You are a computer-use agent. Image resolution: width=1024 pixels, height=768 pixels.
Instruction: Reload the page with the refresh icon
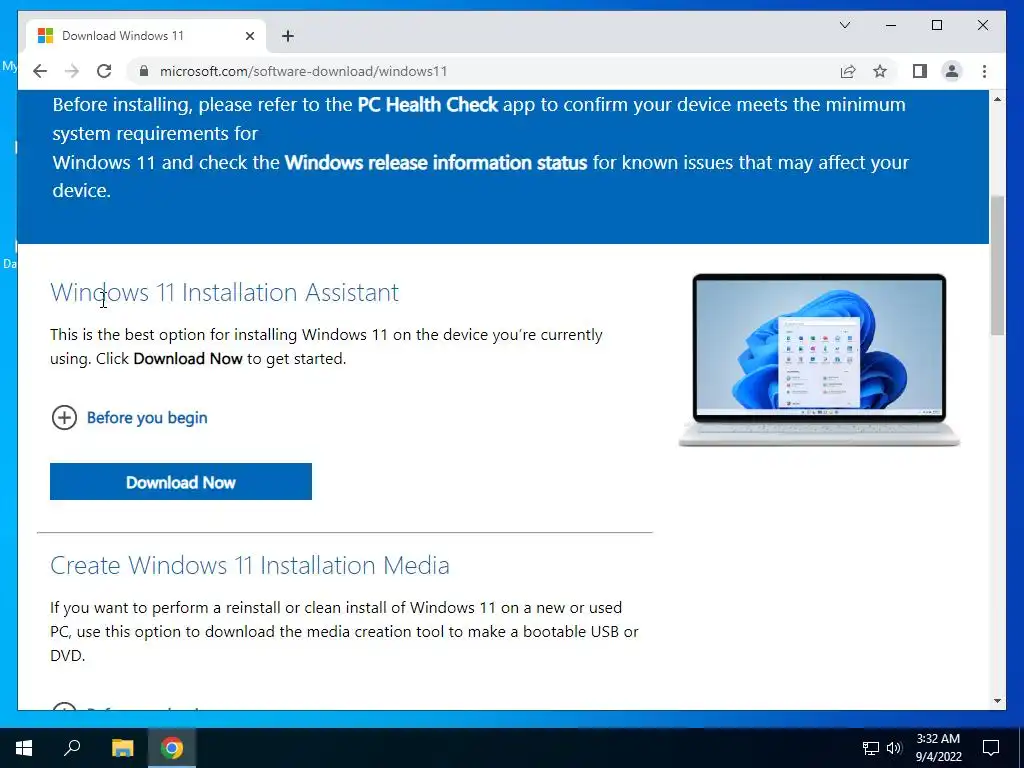coord(104,71)
